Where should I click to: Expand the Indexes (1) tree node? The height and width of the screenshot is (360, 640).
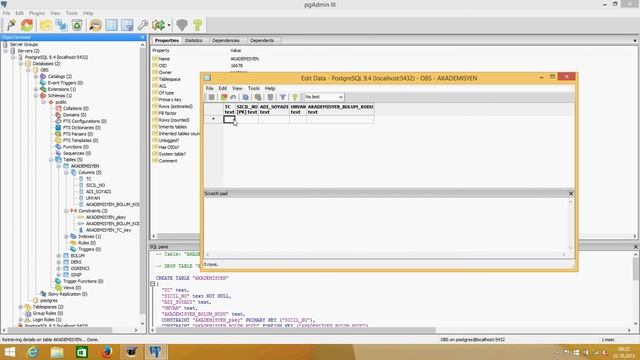tap(66, 236)
